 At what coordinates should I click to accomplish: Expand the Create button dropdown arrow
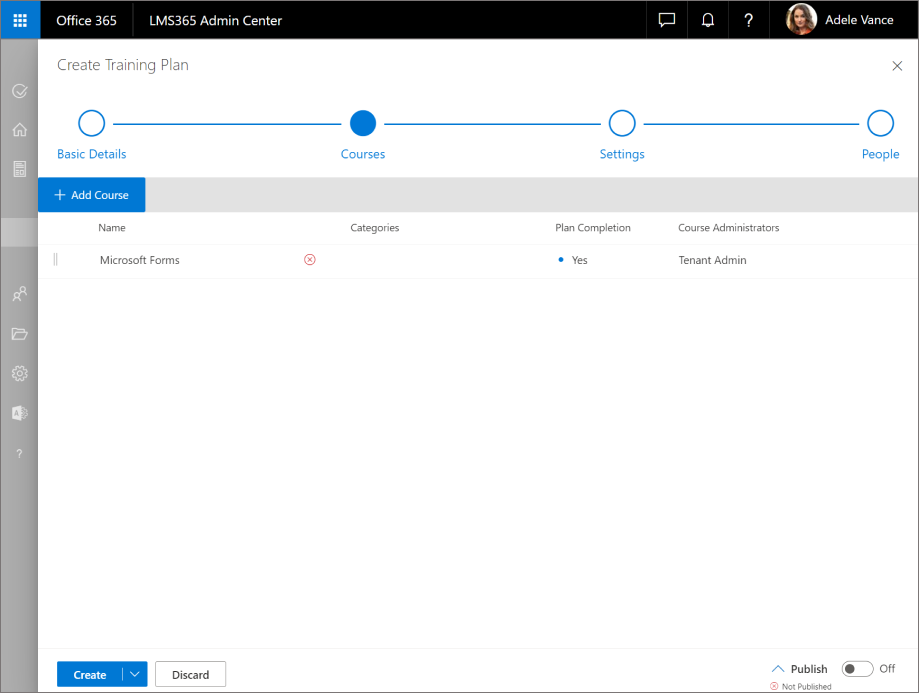click(135, 674)
